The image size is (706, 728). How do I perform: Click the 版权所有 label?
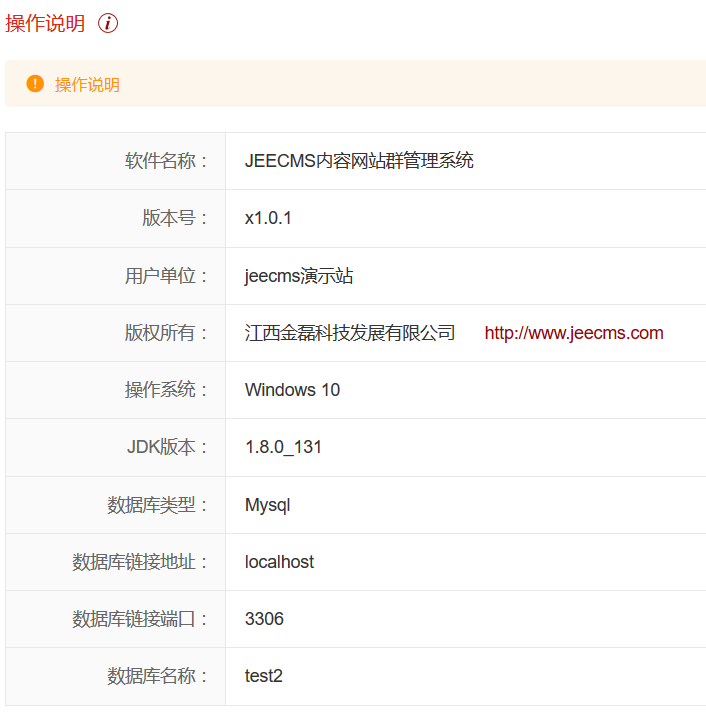coord(166,333)
